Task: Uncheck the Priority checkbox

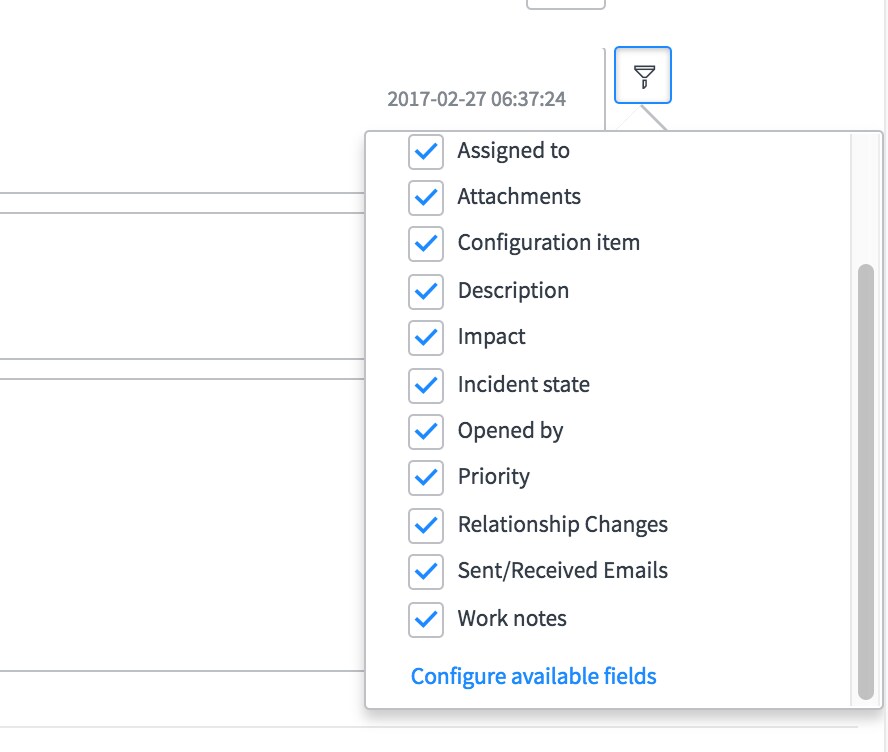Action: 426,478
